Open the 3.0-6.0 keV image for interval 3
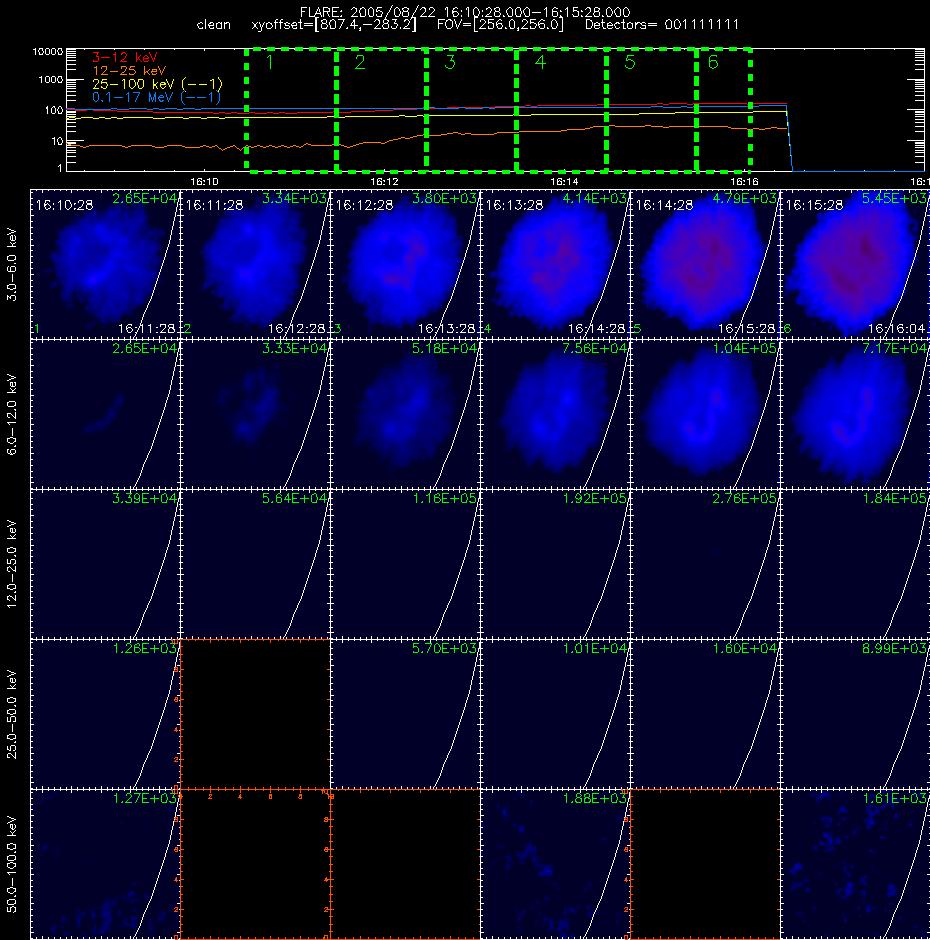Viewport: 930px width, 940px height. [x=405, y=264]
